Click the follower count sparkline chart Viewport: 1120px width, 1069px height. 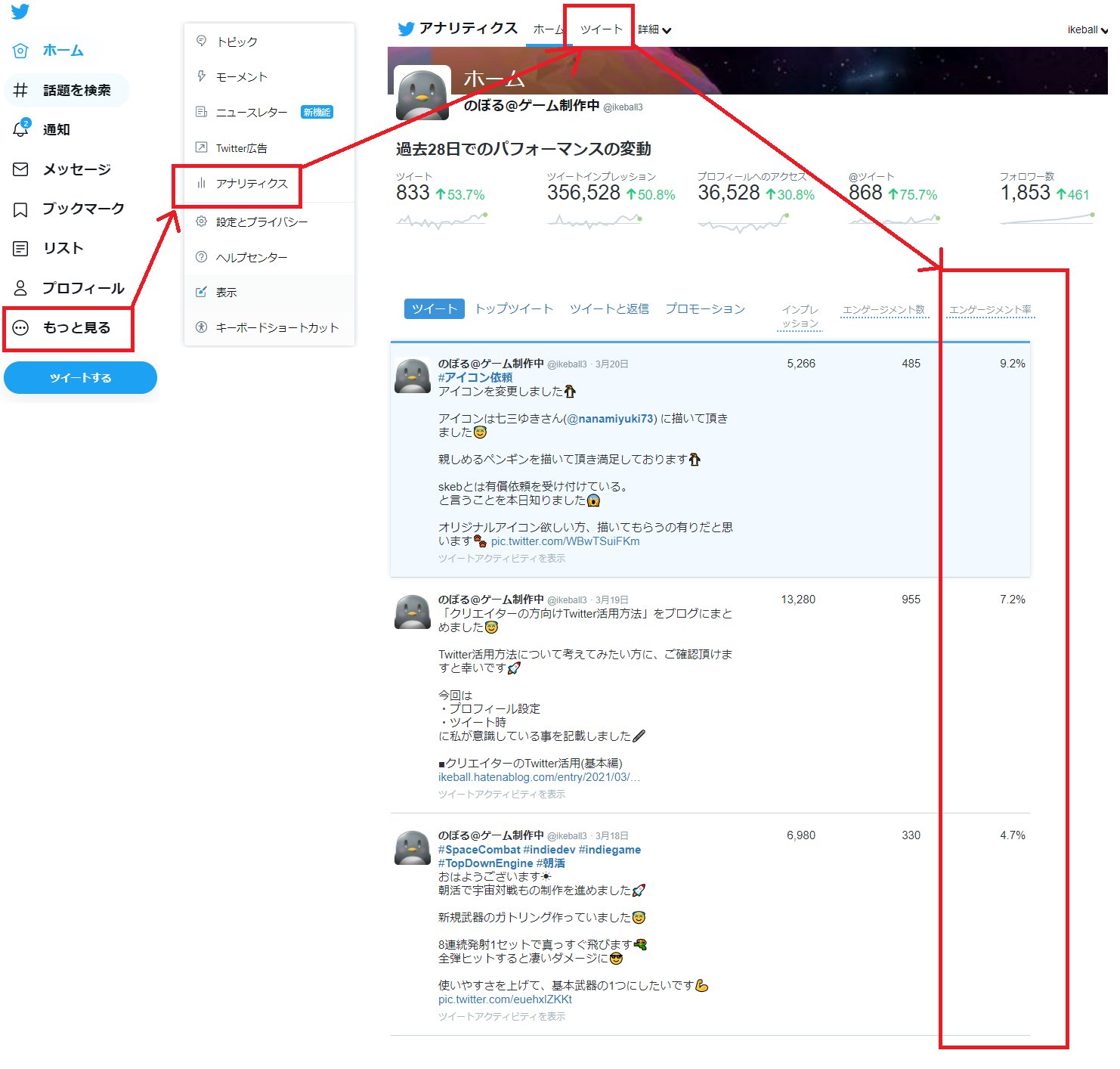tap(1047, 219)
